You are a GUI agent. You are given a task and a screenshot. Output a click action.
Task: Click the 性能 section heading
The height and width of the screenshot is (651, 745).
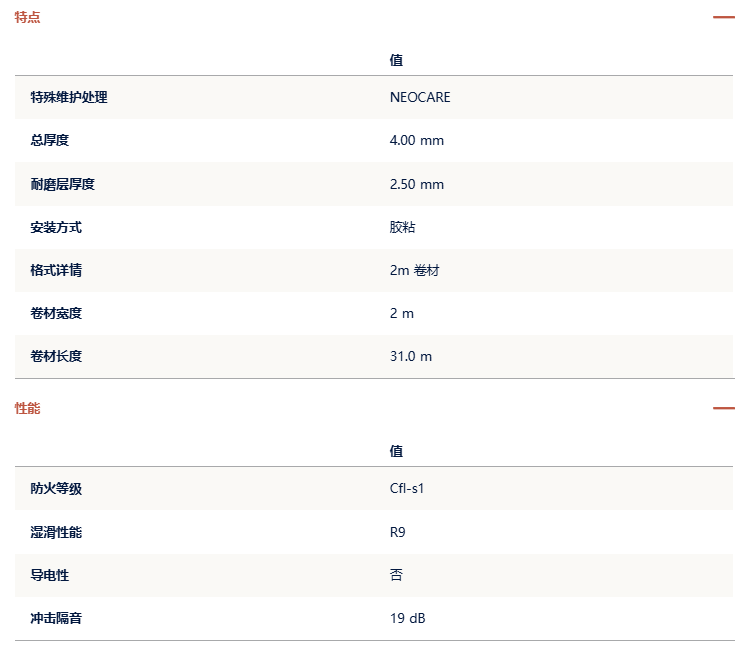click(x=28, y=408)
